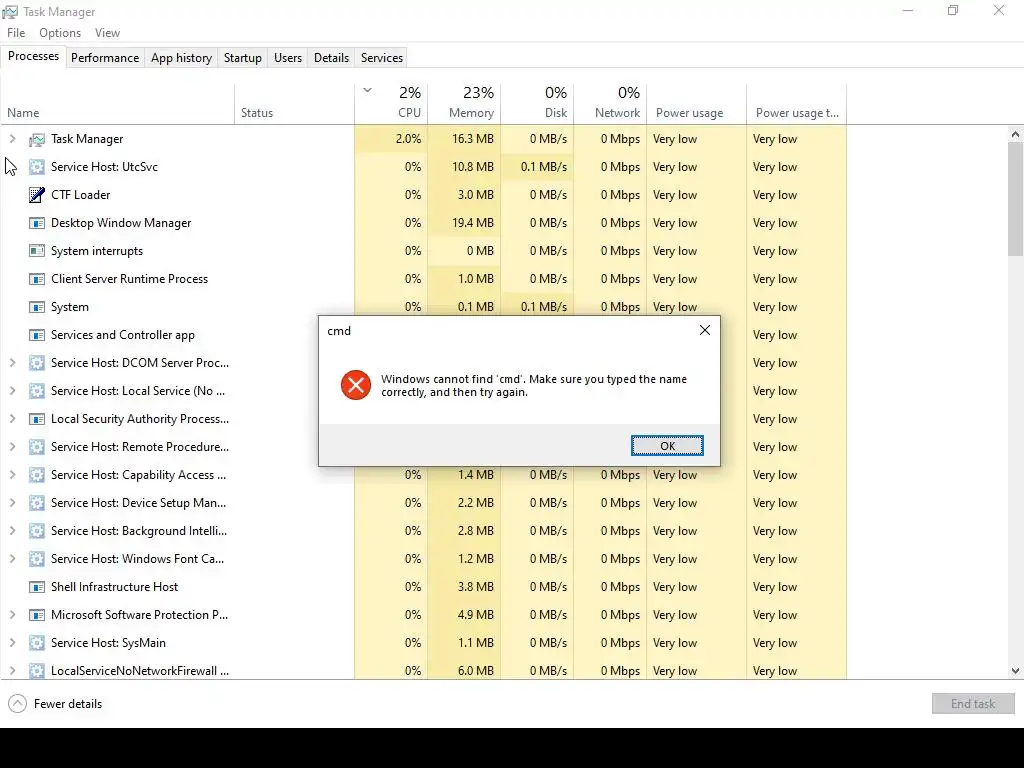The height and width of the screenshot is (768, 1024).
Task: Click the scrollbar down arrow
Action: pyautogui.click(x=1016, y=671)
